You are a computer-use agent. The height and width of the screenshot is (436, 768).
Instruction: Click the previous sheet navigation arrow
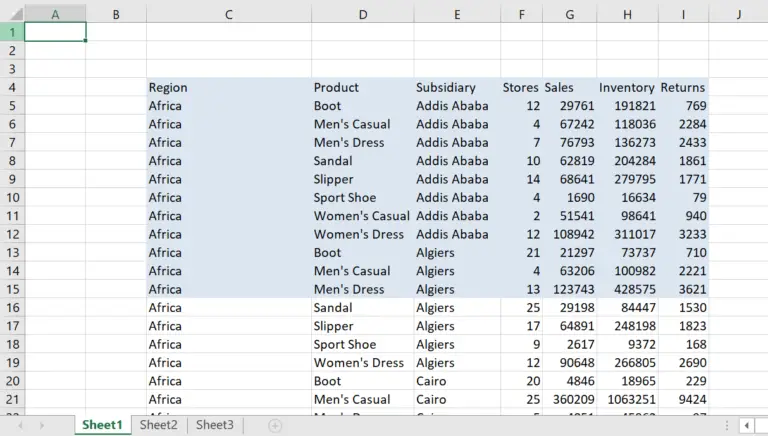point(17,426)
